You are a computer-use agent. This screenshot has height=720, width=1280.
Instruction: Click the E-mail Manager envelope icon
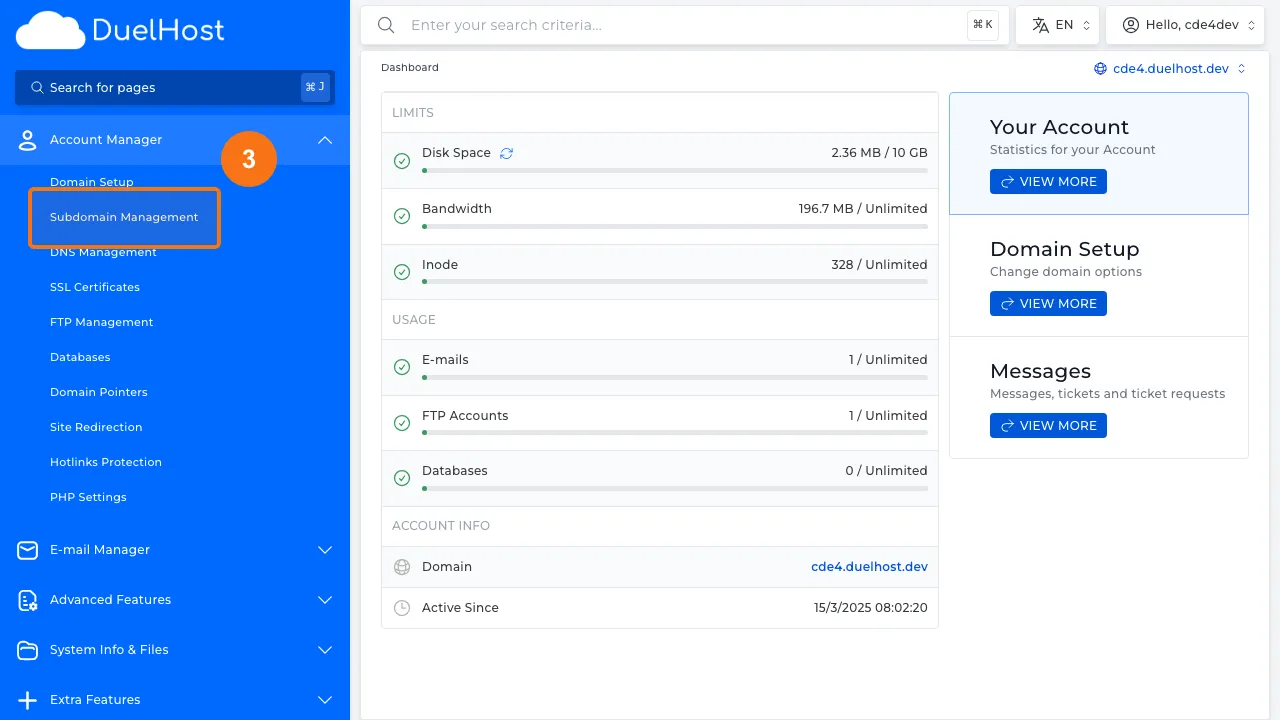[x=26, y=550]
